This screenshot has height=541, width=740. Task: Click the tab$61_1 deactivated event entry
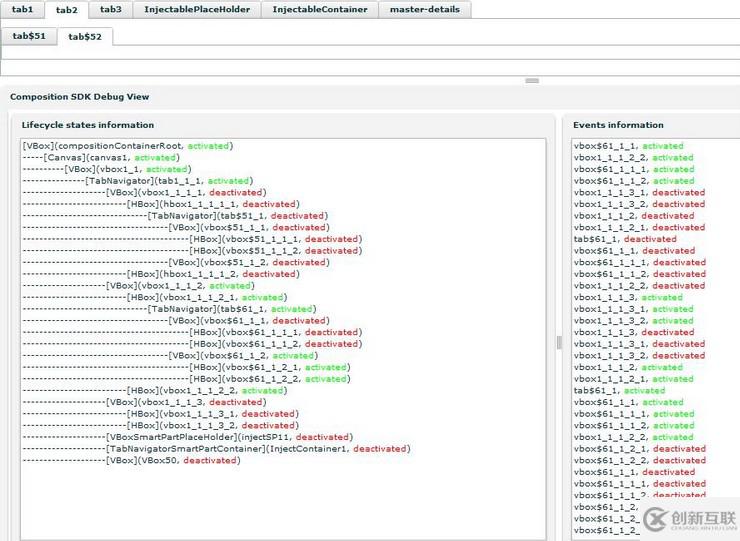[x=624, y=239]
